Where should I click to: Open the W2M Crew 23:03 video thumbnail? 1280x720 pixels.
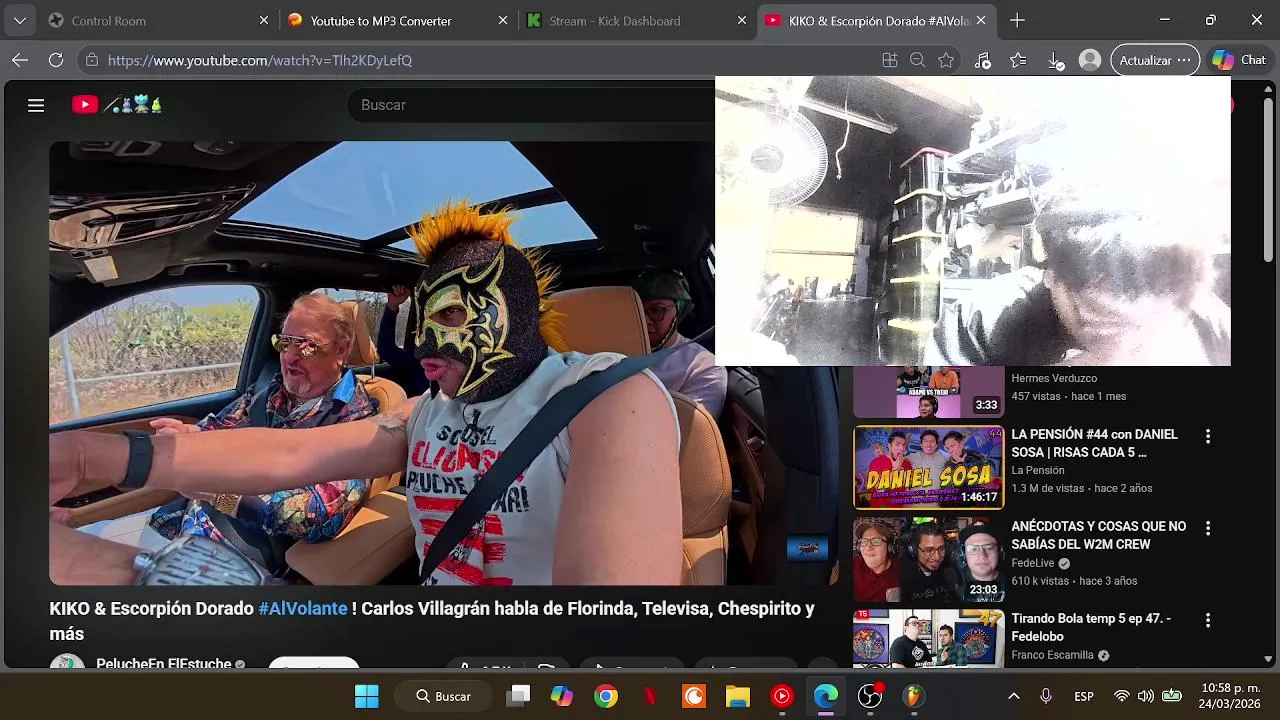[928, 559]
